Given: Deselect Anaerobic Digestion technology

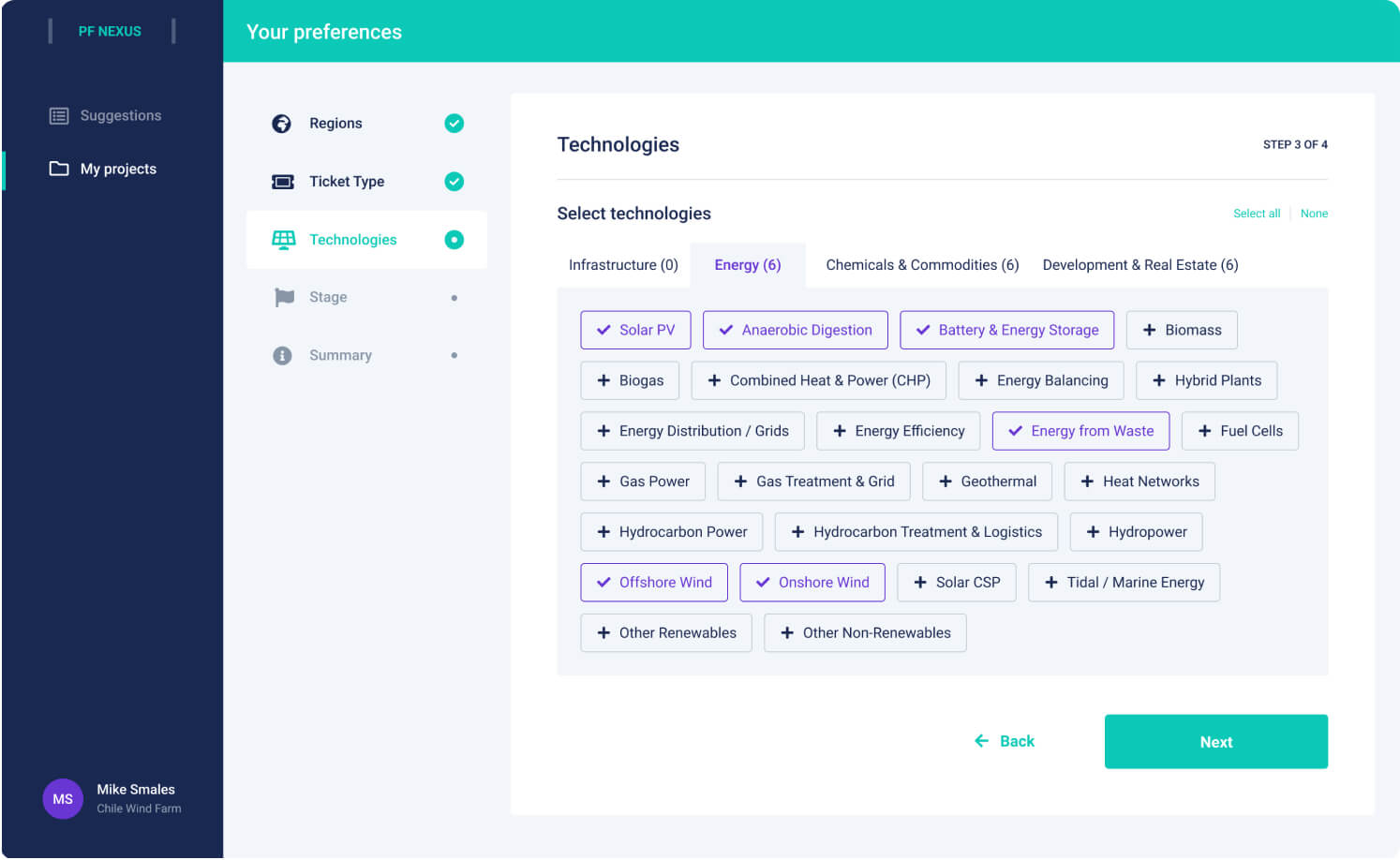Looking at the screenshot, I should pos(796,330).
